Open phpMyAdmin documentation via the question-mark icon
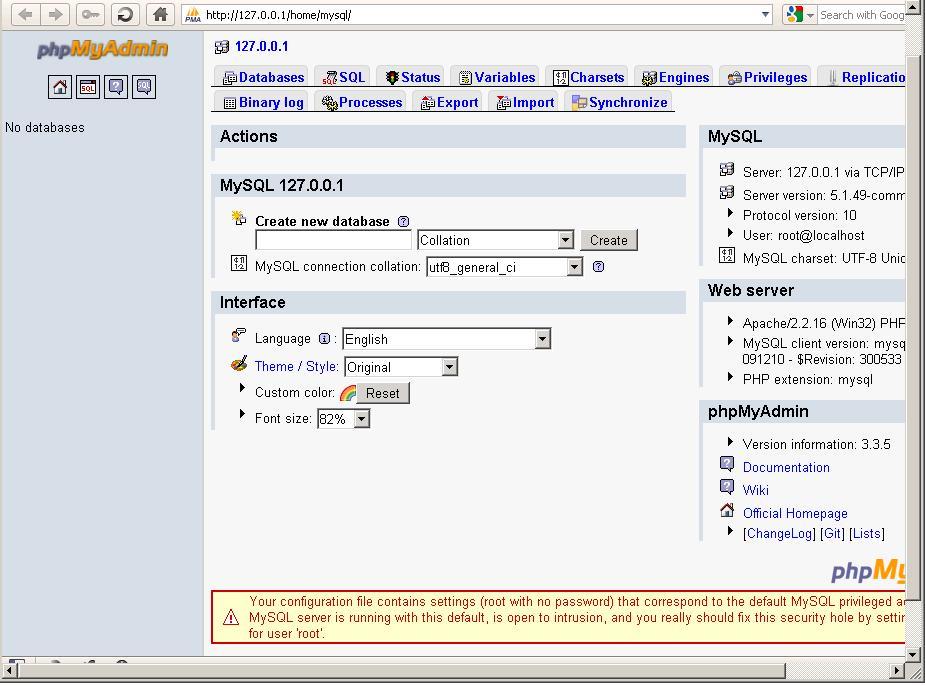This screenshot has height=686, width=925. (116, 87)
